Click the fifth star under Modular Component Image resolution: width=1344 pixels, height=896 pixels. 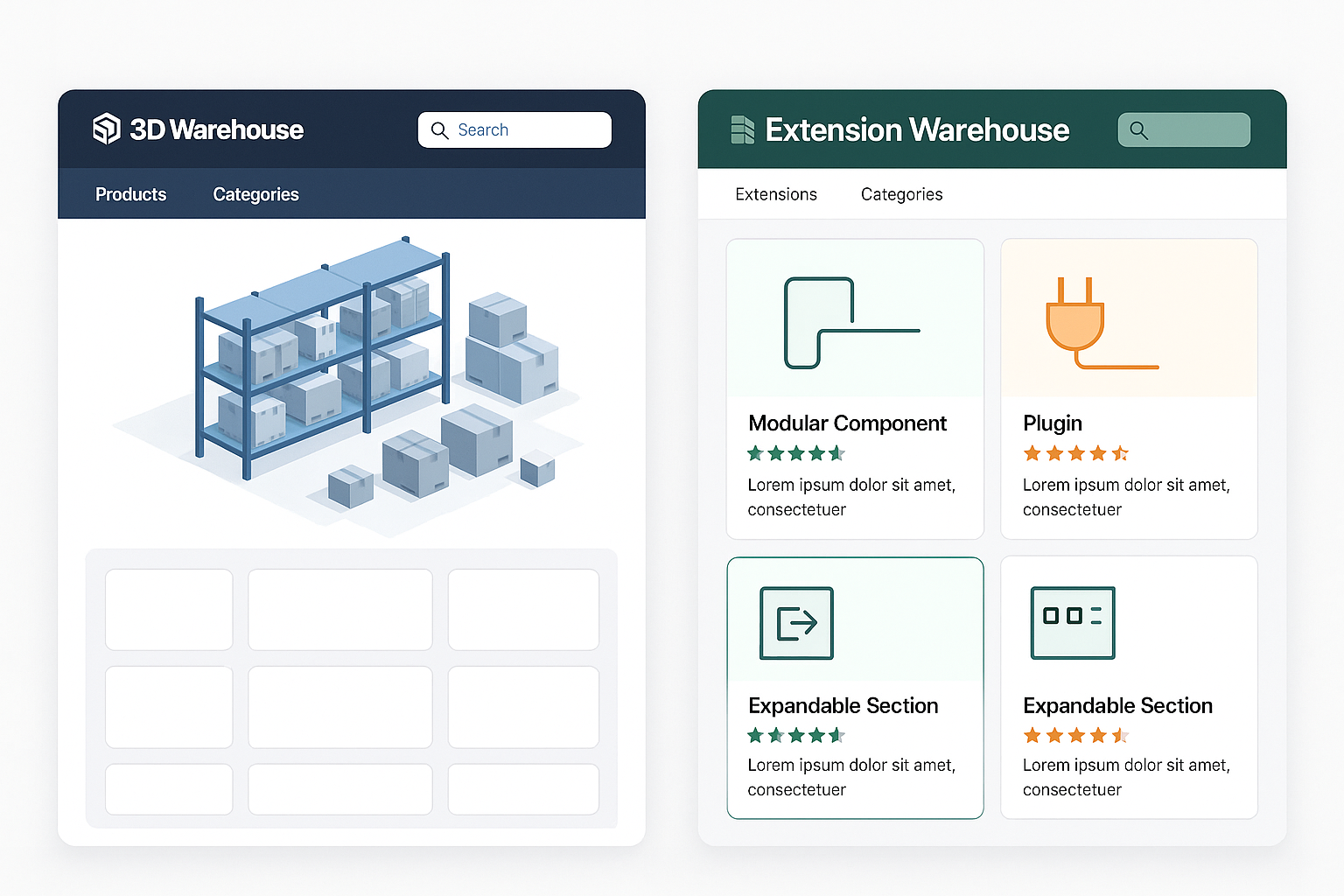point(836,453)
